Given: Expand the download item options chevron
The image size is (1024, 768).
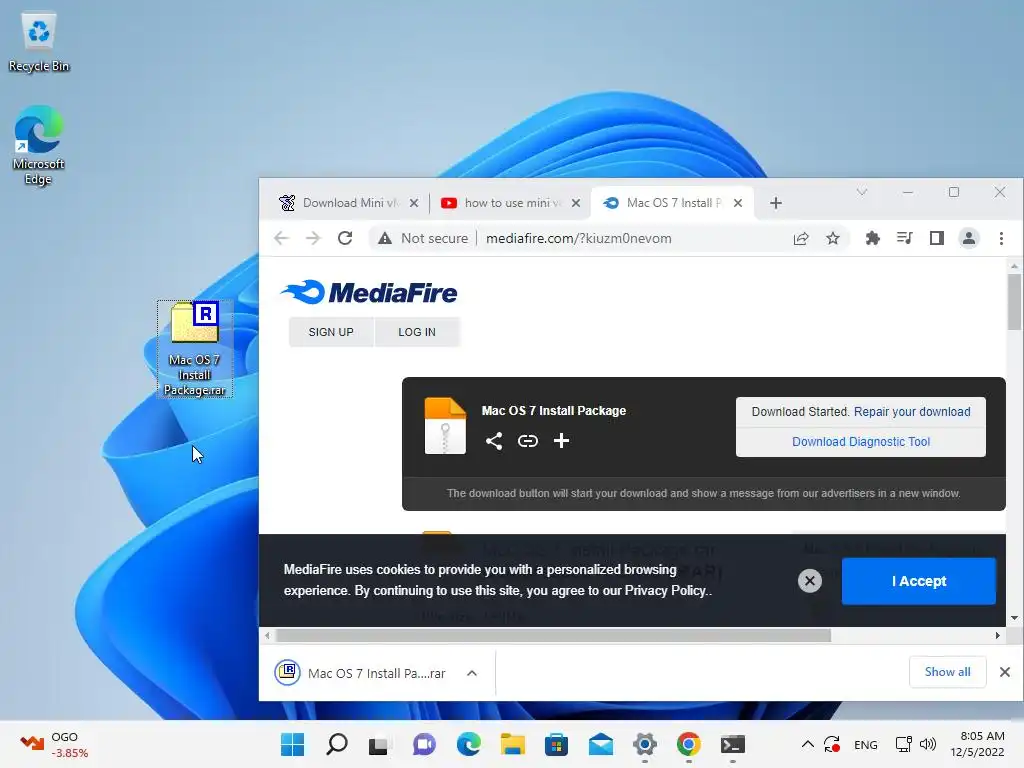Looking at the screenshot, I should tap(472, 673).
